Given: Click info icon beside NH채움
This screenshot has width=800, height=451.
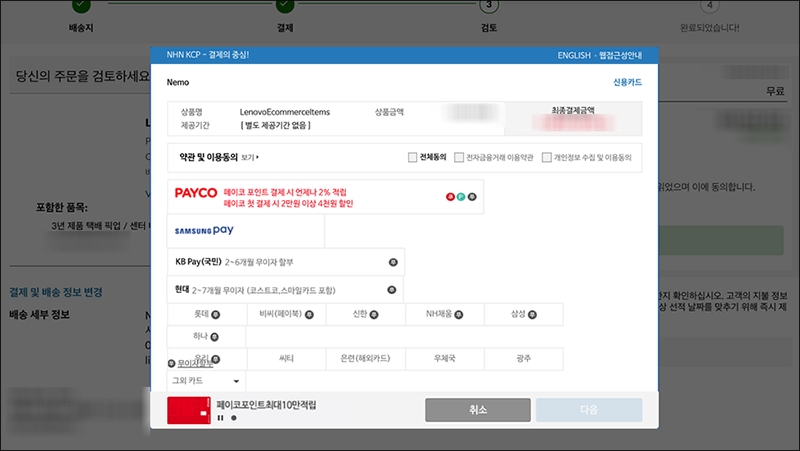Looking at the screenshot, I should 459,315.
